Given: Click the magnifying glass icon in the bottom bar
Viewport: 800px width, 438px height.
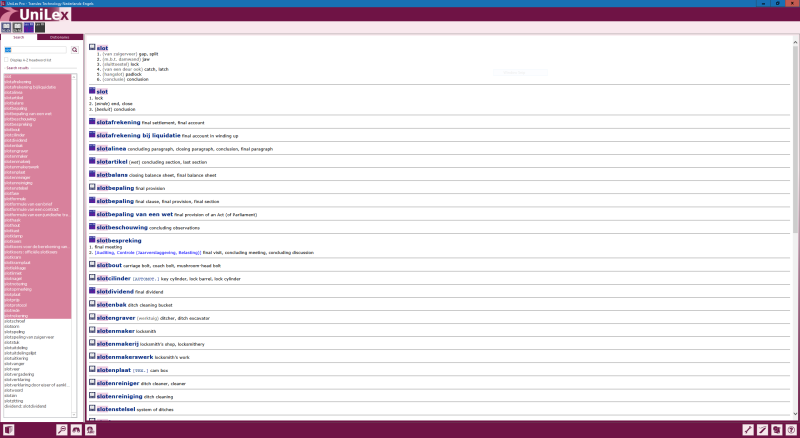Looking at the screenshot, I should click(x=62, y=430).
